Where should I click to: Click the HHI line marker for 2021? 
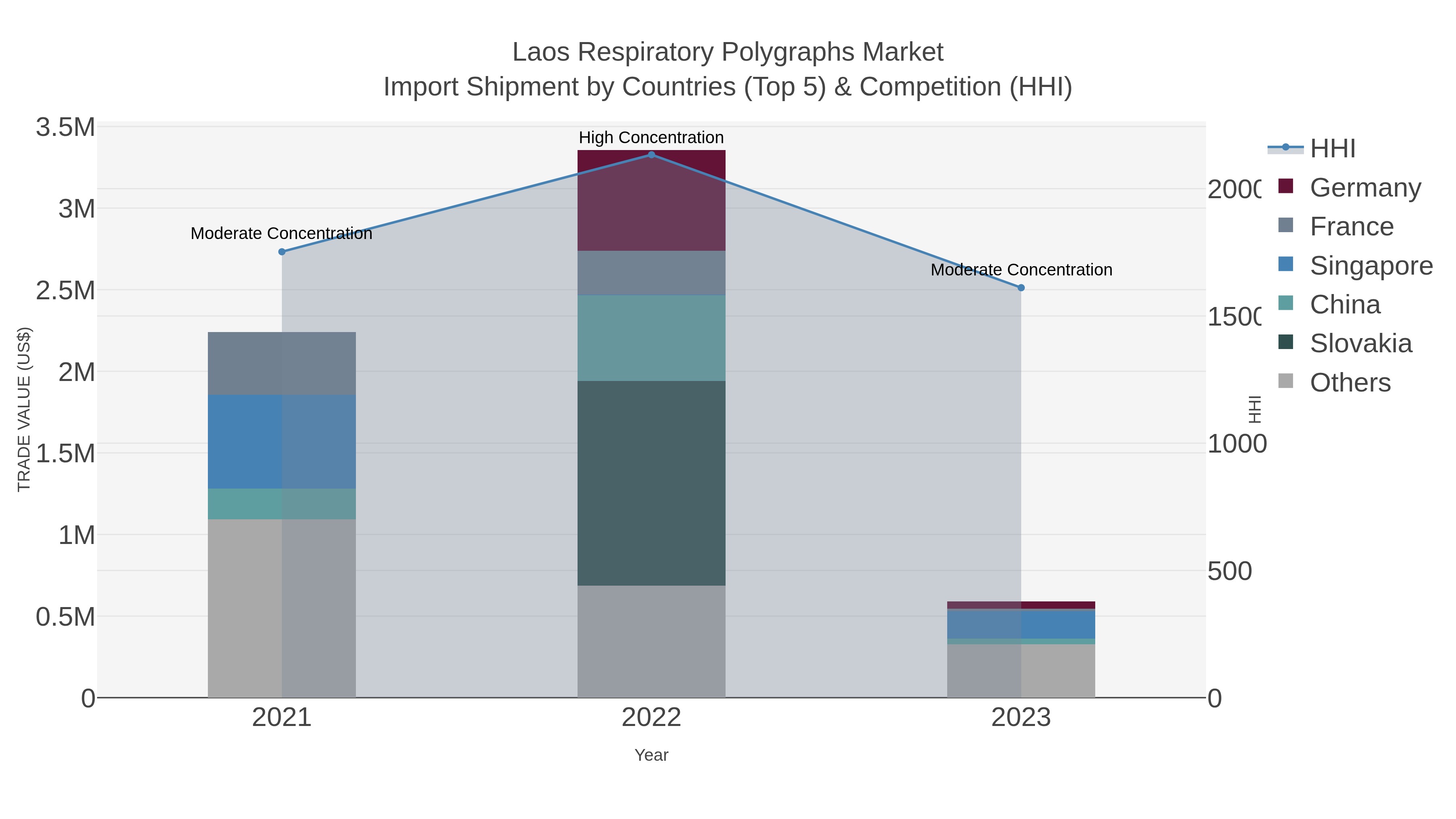282,252
